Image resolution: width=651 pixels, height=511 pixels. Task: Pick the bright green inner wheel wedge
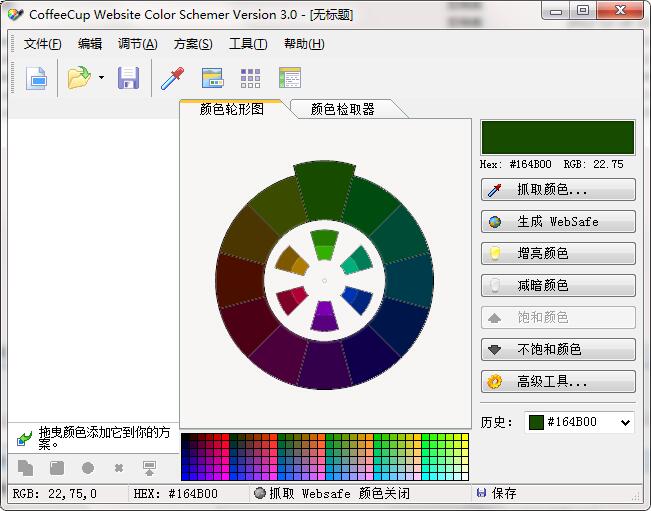(324, 245)
